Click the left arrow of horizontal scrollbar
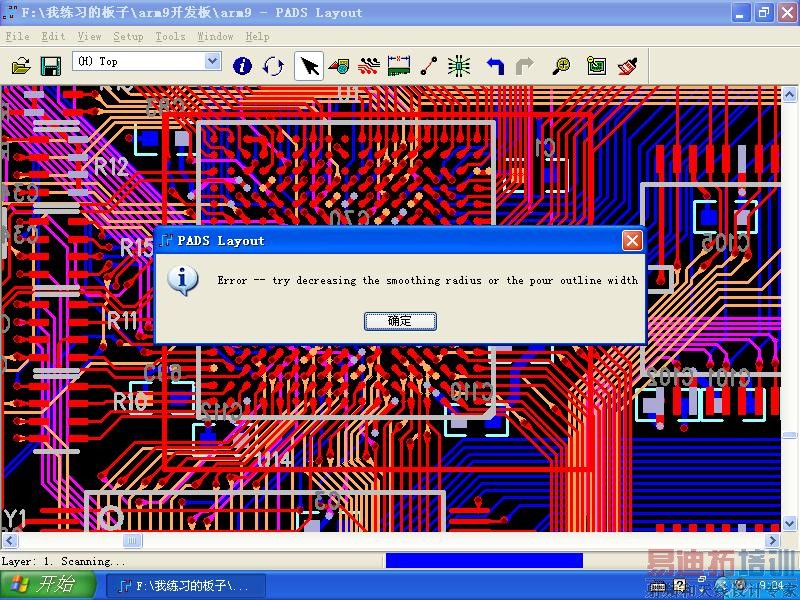This screenshot has width=800, height=600. click(x=10, y=540)
